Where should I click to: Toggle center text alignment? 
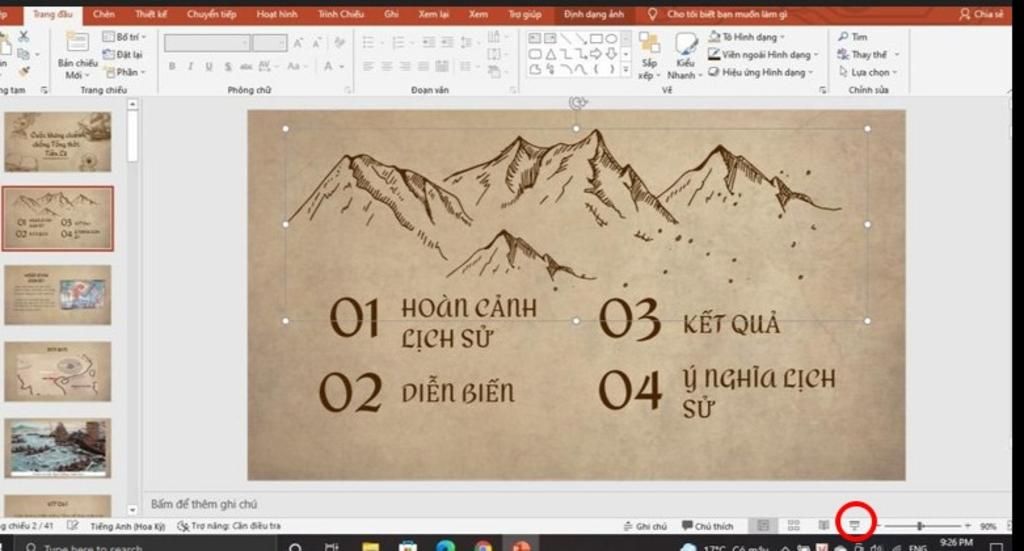pos(387,66)
